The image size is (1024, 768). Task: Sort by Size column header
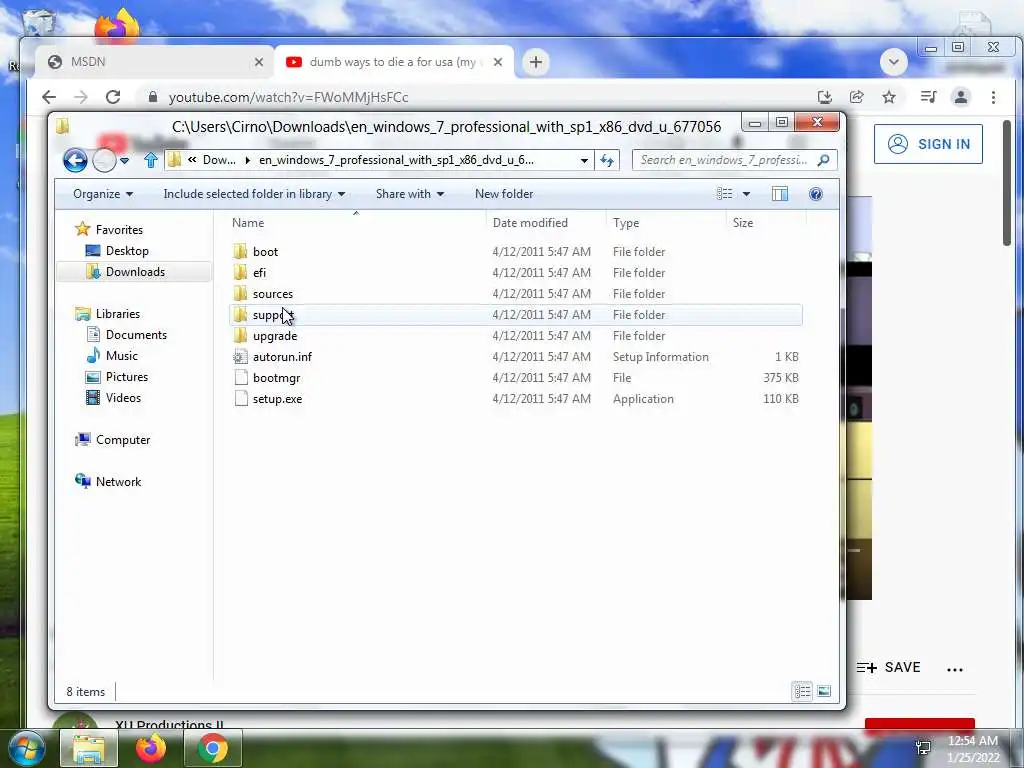tap(743, 223)
